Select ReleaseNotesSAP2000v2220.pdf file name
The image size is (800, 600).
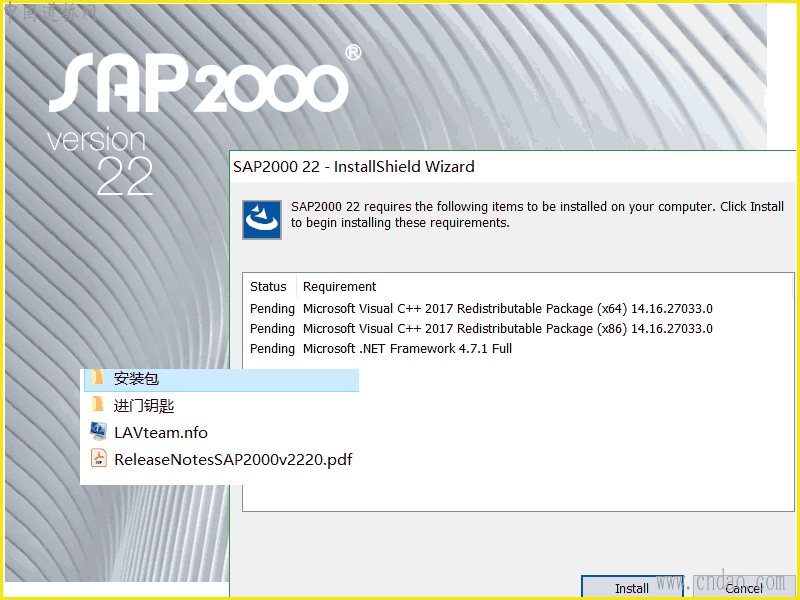click(x=233, y=460)
